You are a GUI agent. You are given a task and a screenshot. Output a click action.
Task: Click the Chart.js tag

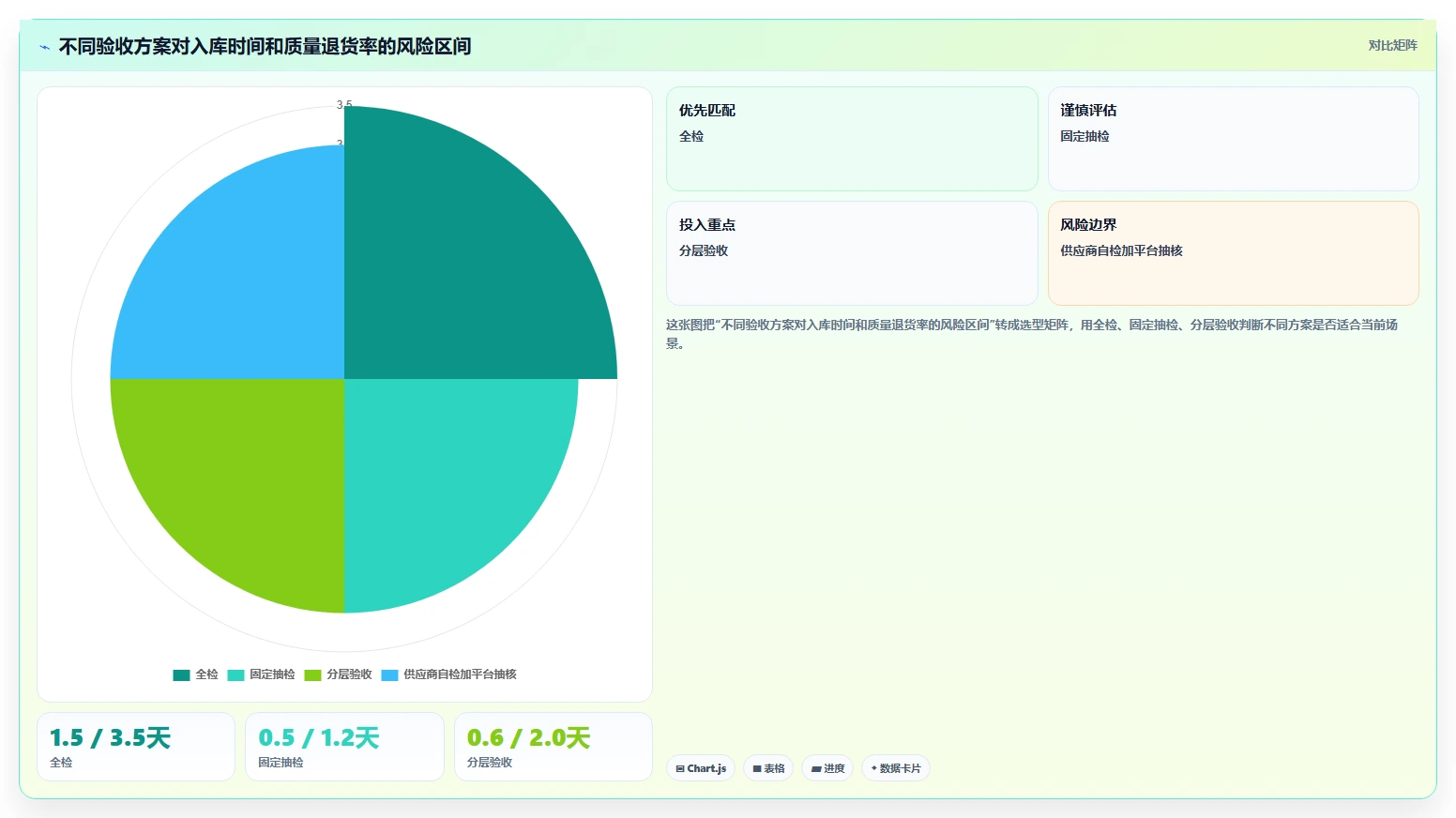coord(701,768)
